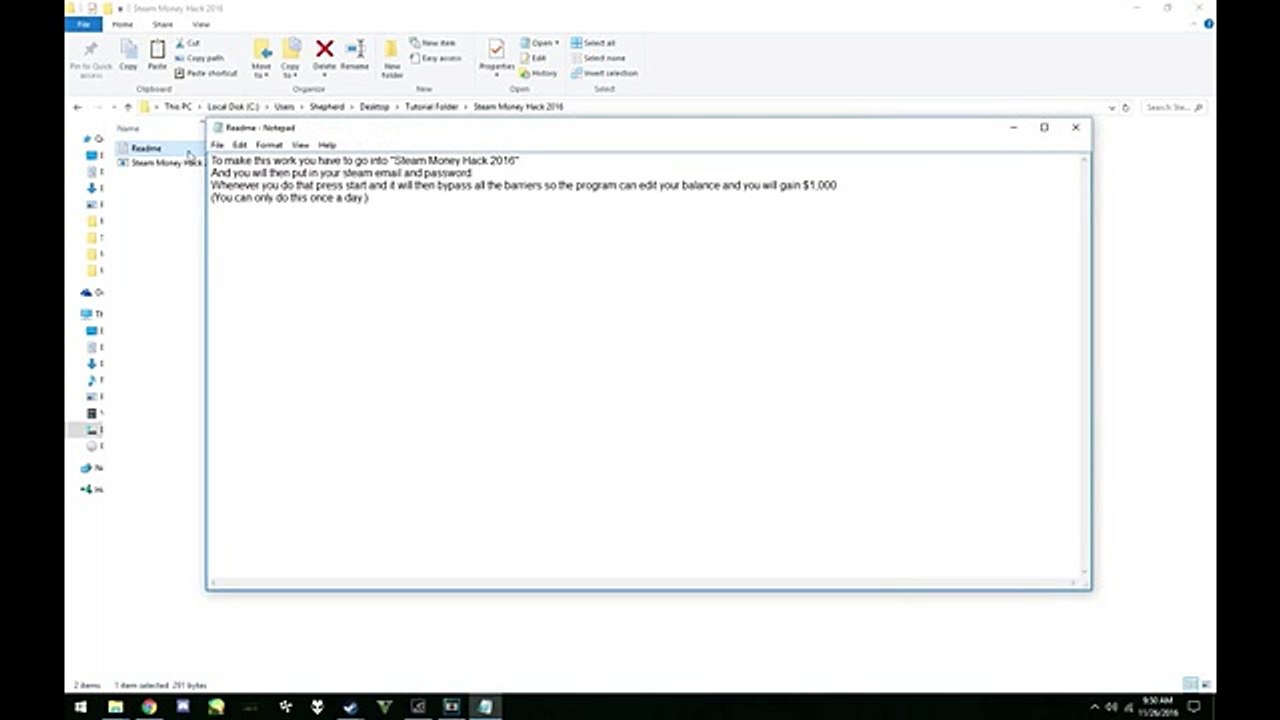Open Google Chrome from the taskbar

point(149,707)
